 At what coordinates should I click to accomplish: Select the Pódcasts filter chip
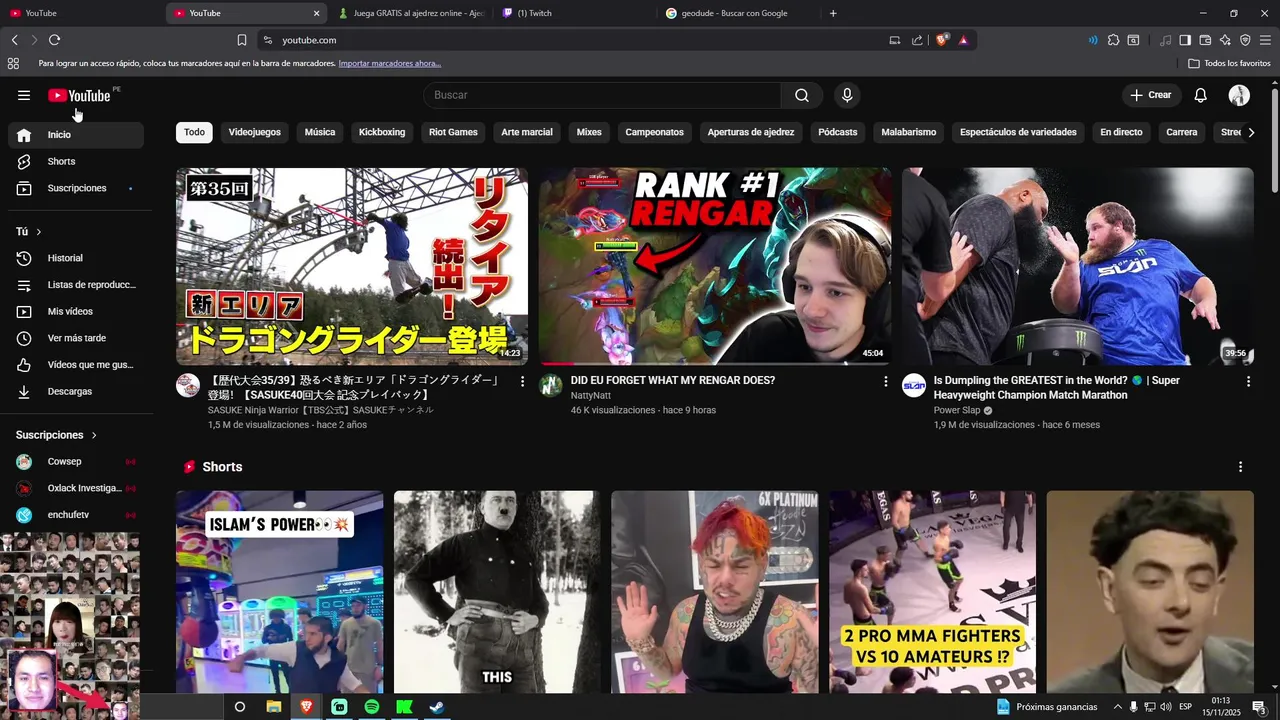pos(838,132)
